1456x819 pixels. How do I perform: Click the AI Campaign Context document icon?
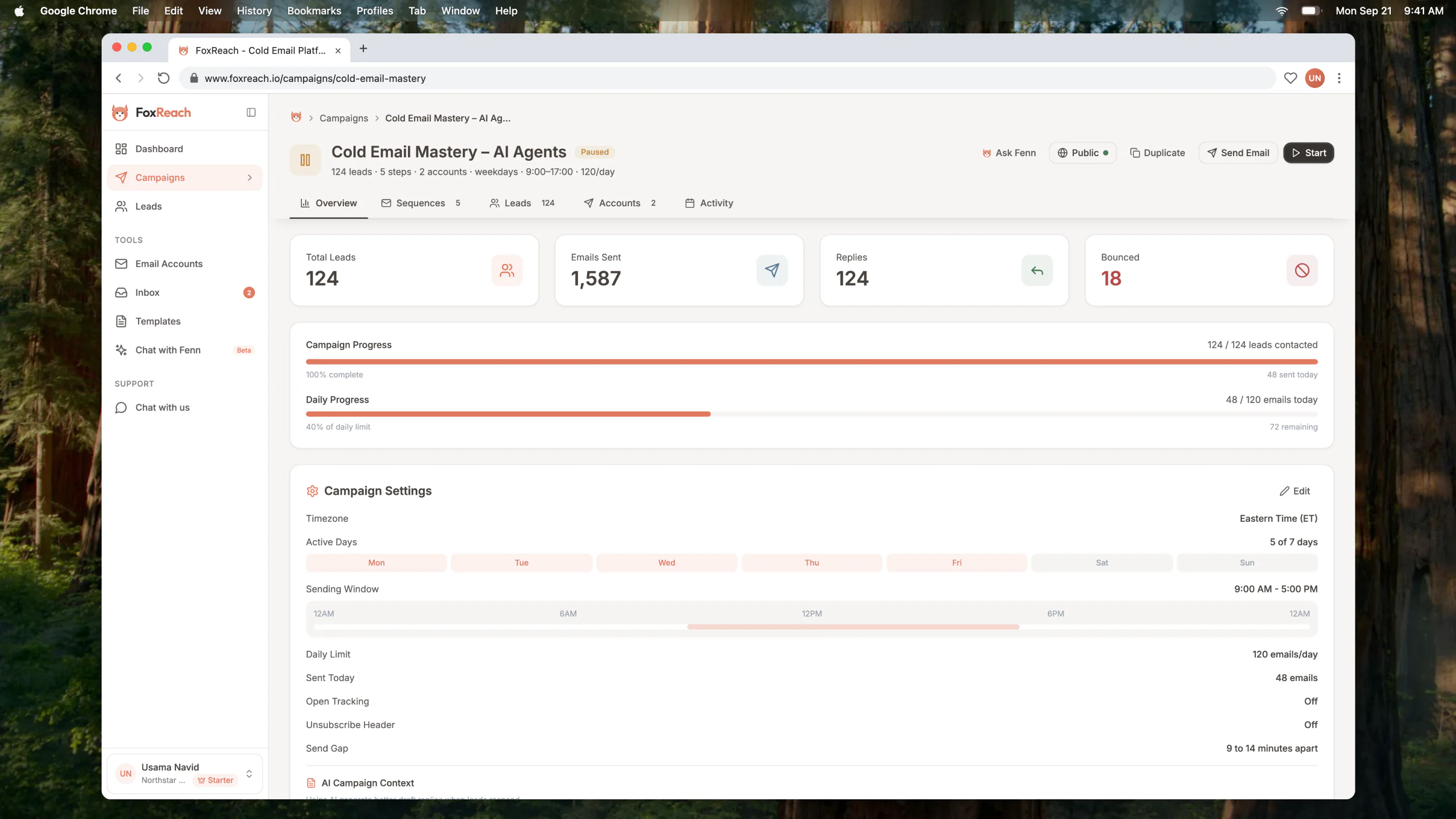[x=311, y=783]
